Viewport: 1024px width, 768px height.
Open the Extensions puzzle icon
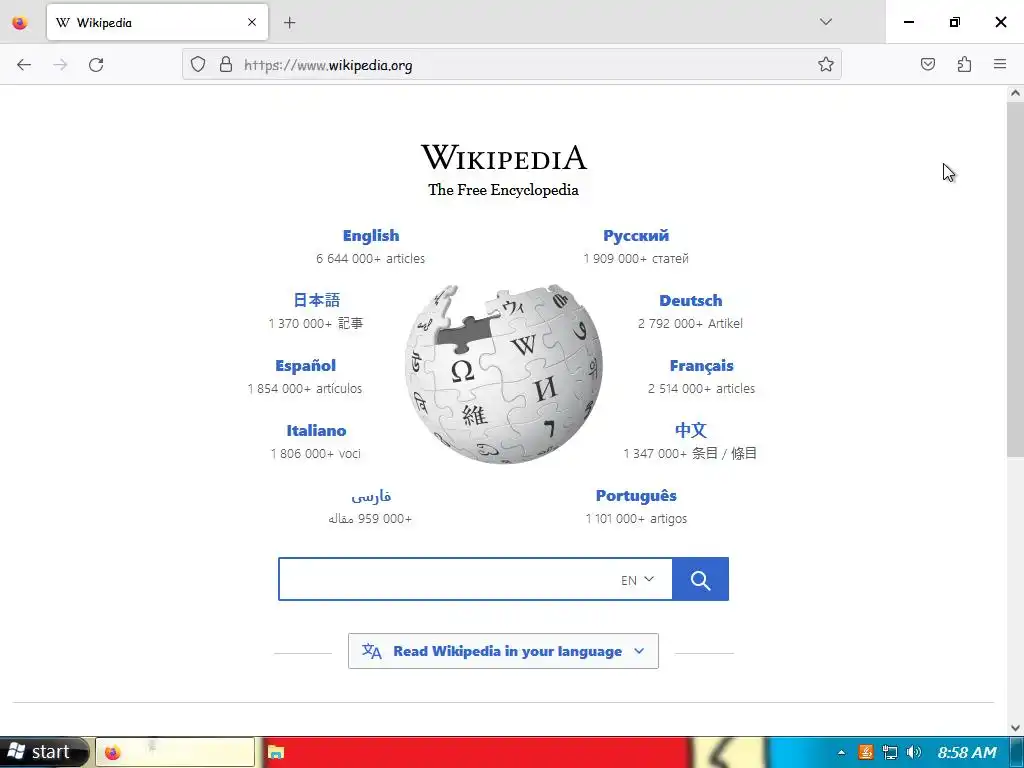point(964,65)
